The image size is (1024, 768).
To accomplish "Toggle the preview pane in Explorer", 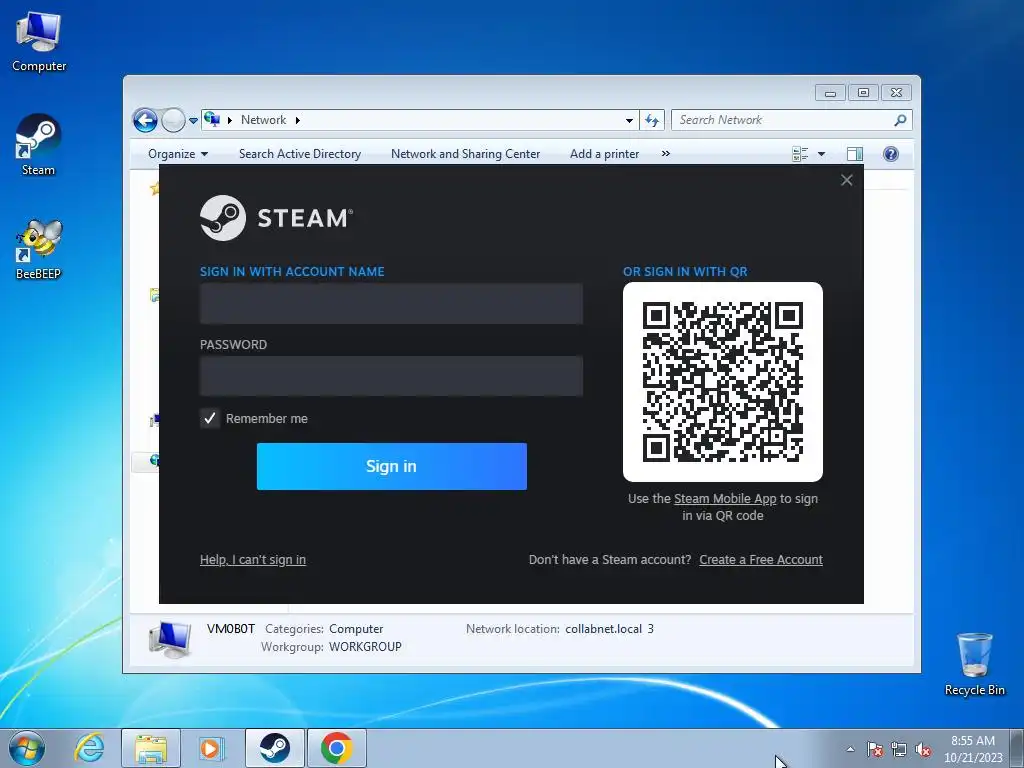I will pos(855,154).
